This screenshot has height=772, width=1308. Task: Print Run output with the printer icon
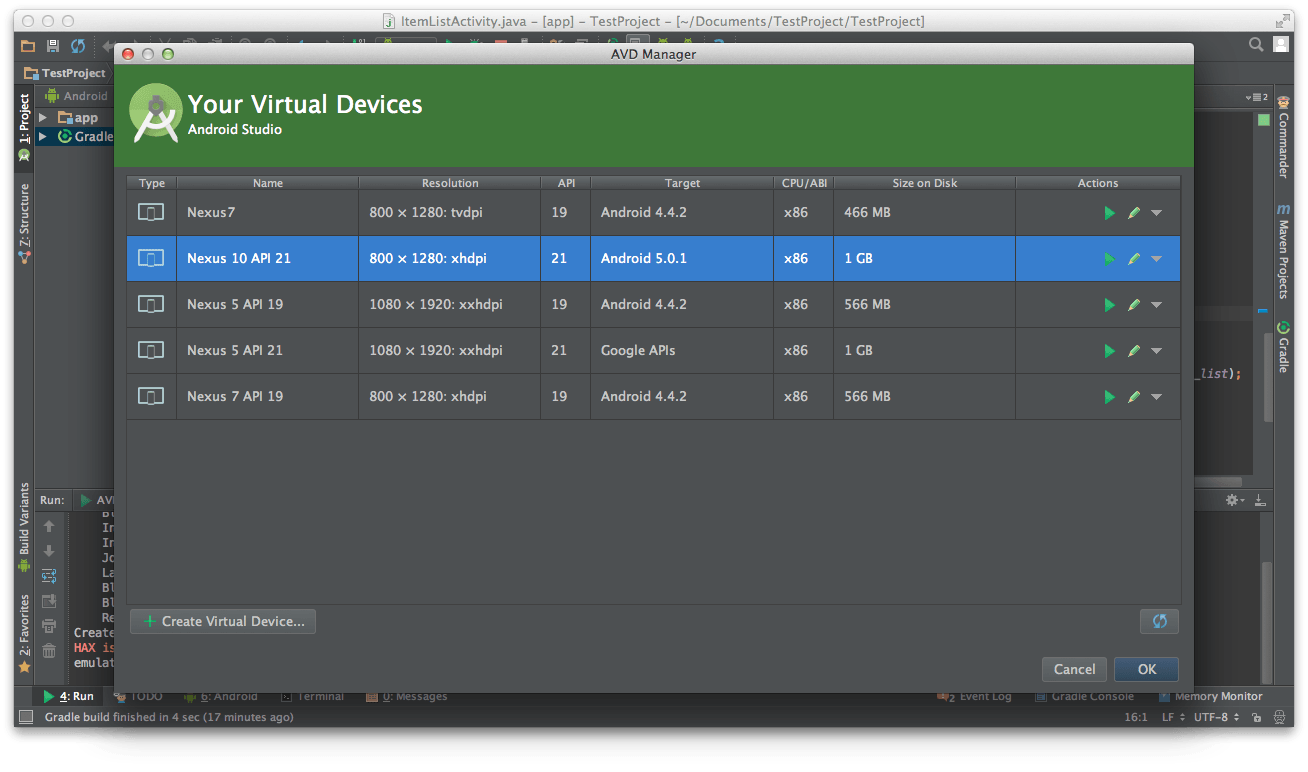[49, 626]
